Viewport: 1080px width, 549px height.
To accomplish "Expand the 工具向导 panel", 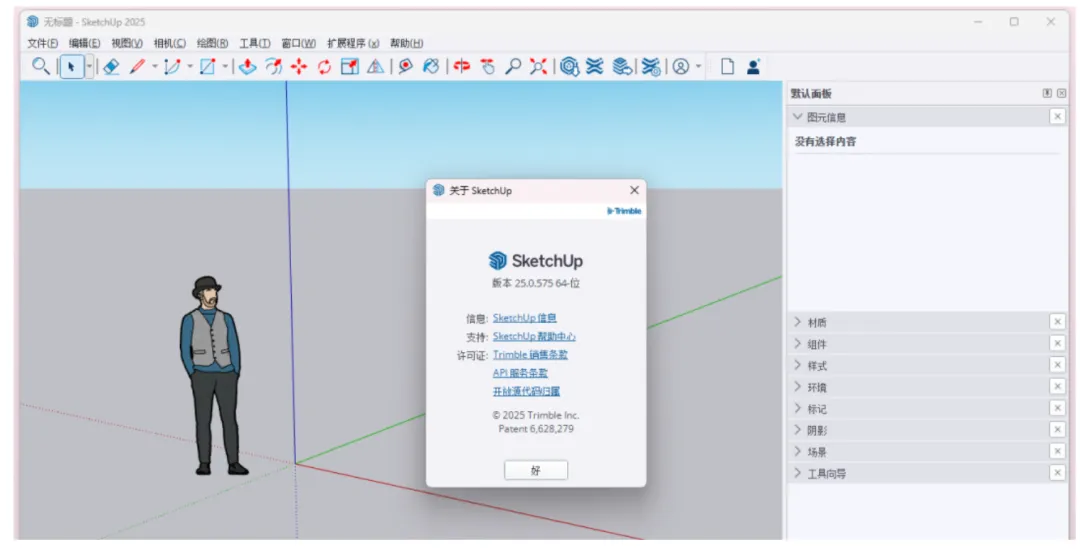I will pos(798,473).
